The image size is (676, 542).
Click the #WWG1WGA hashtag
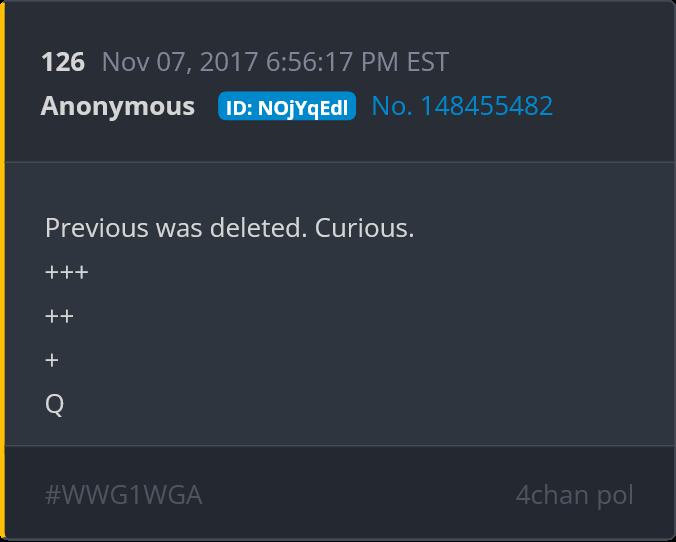(123, 495)
